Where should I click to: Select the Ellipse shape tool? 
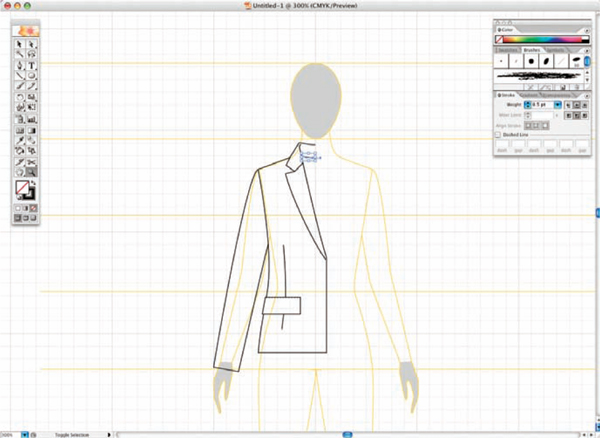click(x=32, y=76)
